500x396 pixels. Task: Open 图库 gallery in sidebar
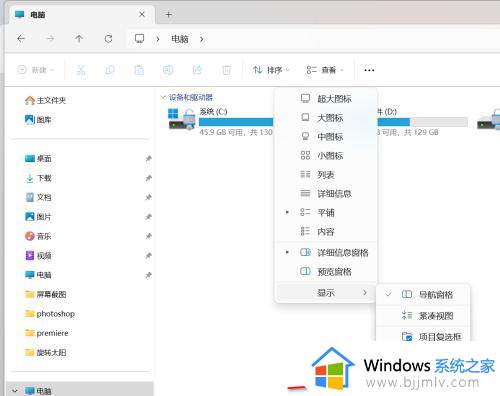(38, 120)
